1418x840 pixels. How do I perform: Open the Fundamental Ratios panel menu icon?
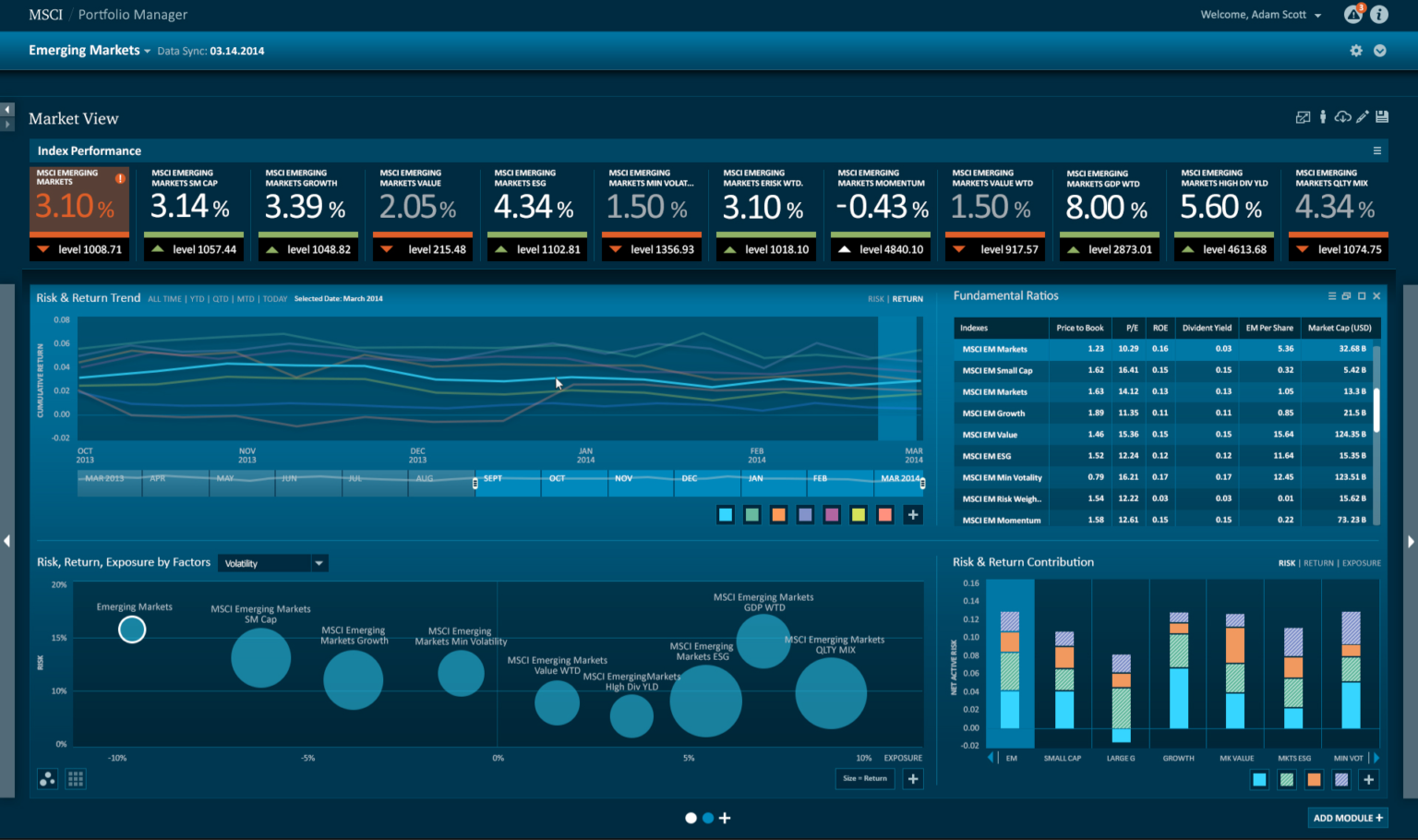pyautogui.click(x=1332, y=296)
